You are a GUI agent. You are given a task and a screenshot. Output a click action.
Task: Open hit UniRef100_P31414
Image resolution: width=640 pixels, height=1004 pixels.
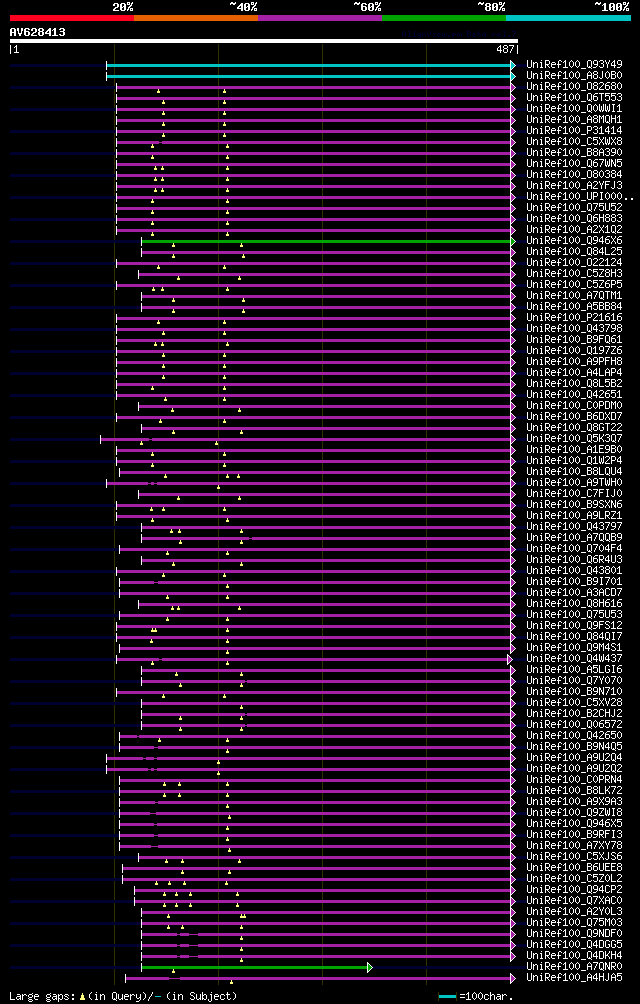pyautogui.click(x=574, y=131)
